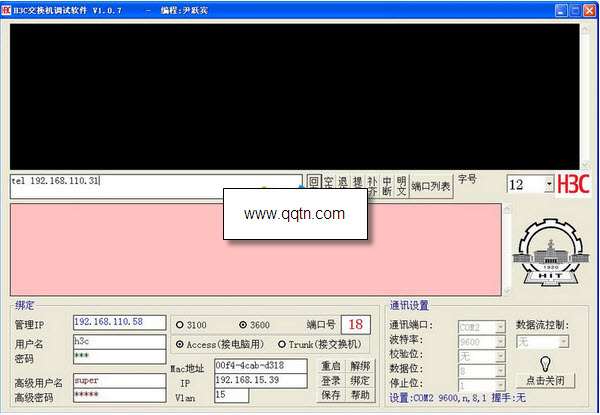Click the light bulb icon above 点击关闭

[x=545, y=363]
